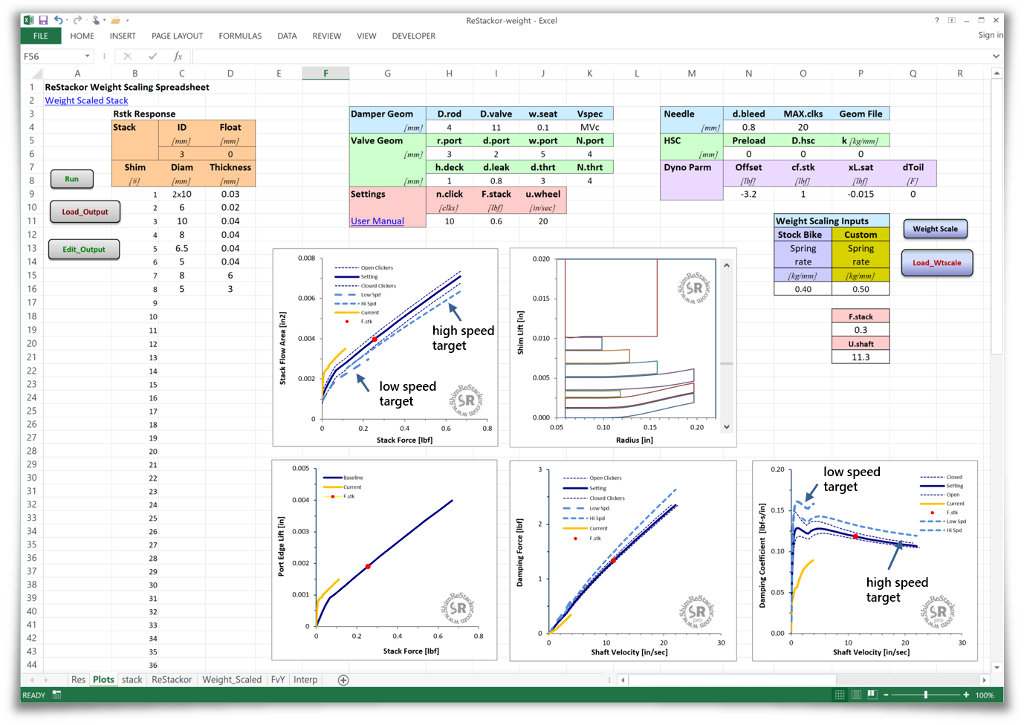This screenshot has height=725, width=1024.
Task: Switch to Page Layout view in status bar
Action: [x=856, y=695]
